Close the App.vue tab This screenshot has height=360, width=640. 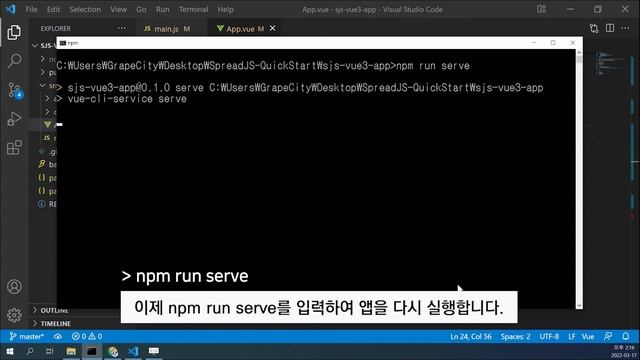click(273, 28)
